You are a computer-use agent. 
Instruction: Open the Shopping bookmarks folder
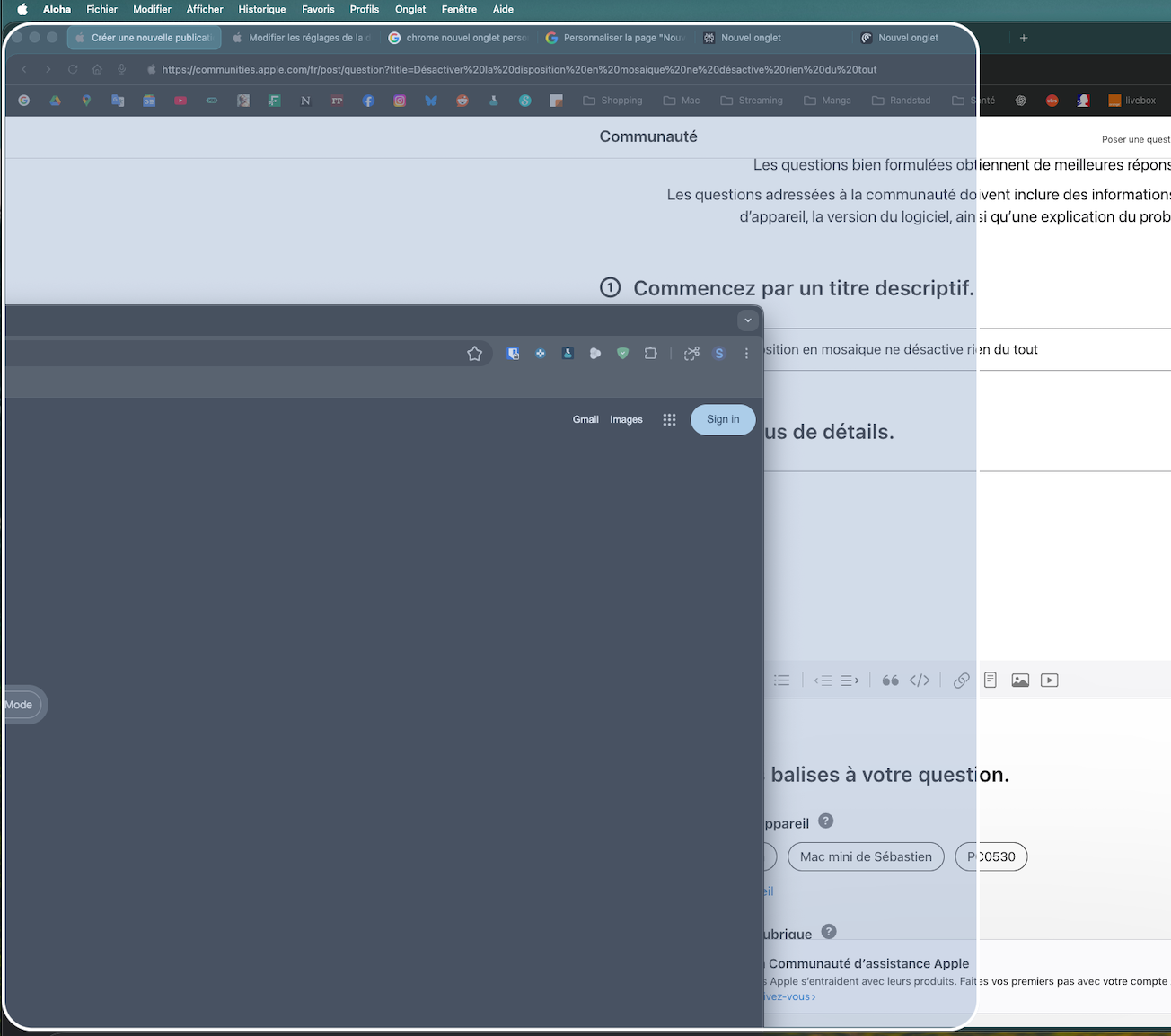612,101
